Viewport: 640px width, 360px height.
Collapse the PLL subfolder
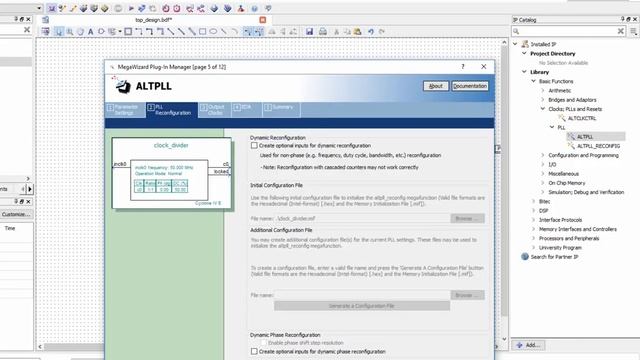tap(552, 127)
